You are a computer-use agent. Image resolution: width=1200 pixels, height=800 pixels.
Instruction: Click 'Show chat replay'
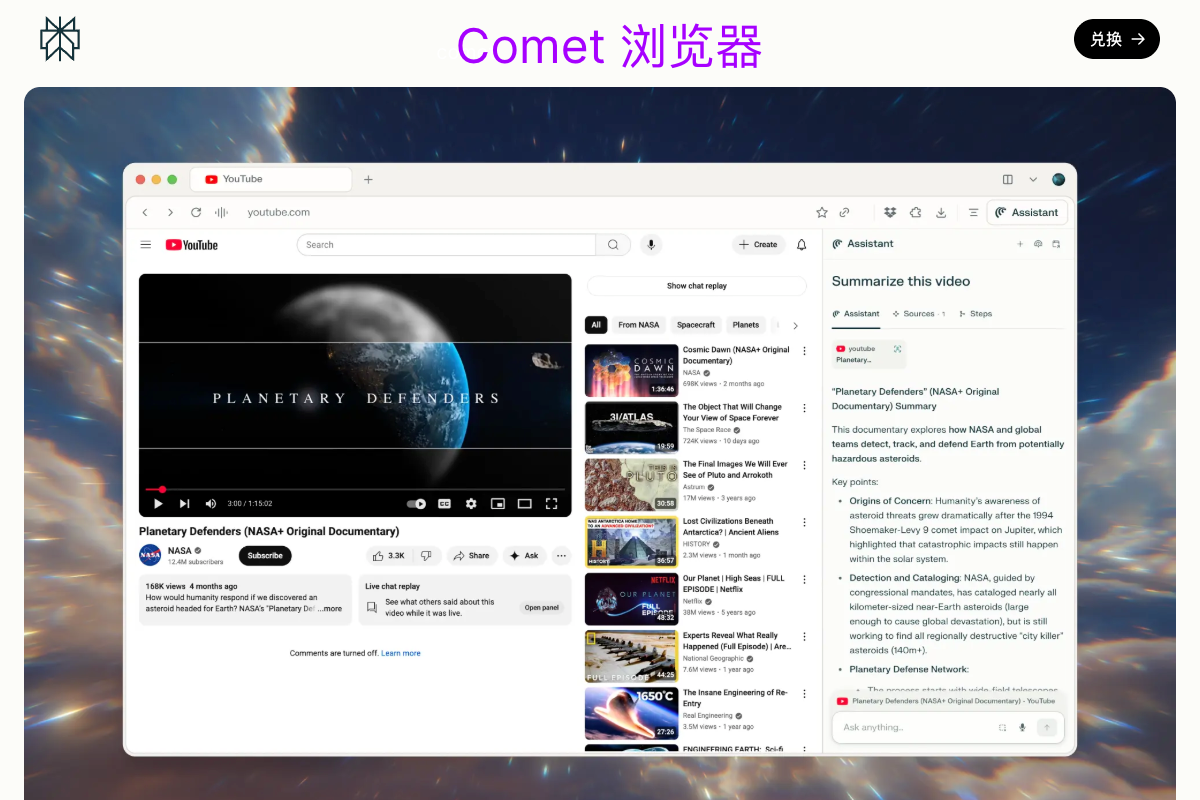[696, 286]
